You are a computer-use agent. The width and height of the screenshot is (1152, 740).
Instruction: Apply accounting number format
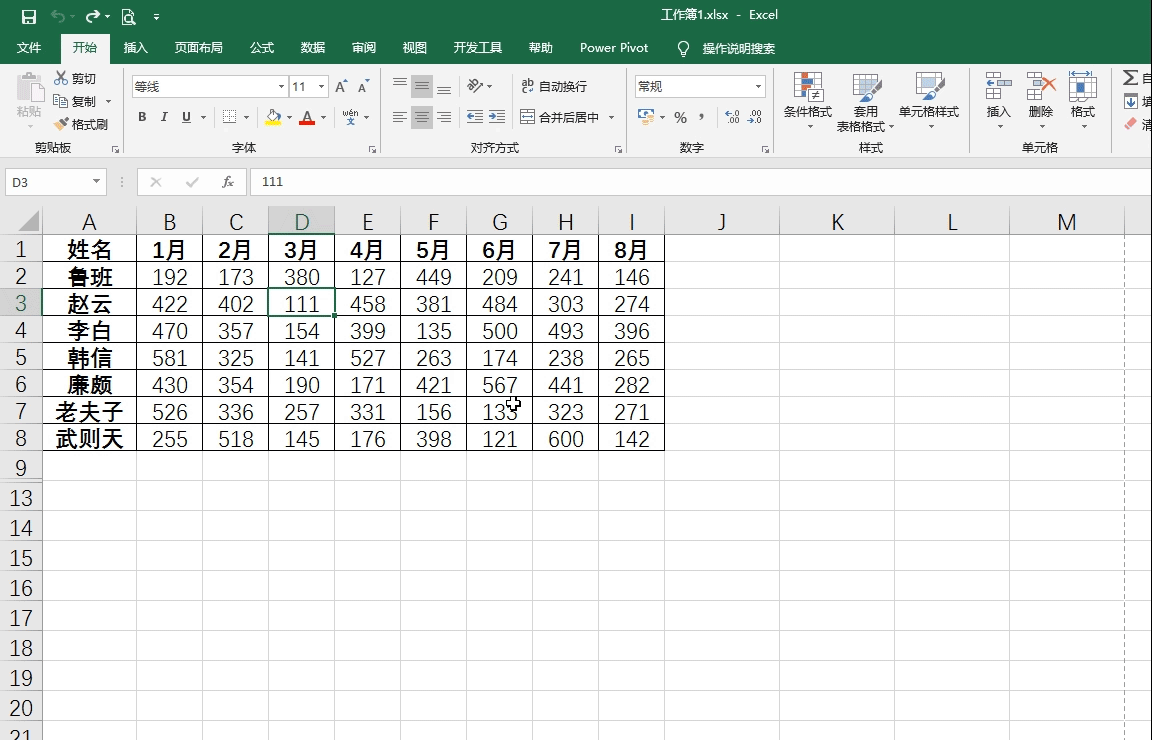coord(646,117)
